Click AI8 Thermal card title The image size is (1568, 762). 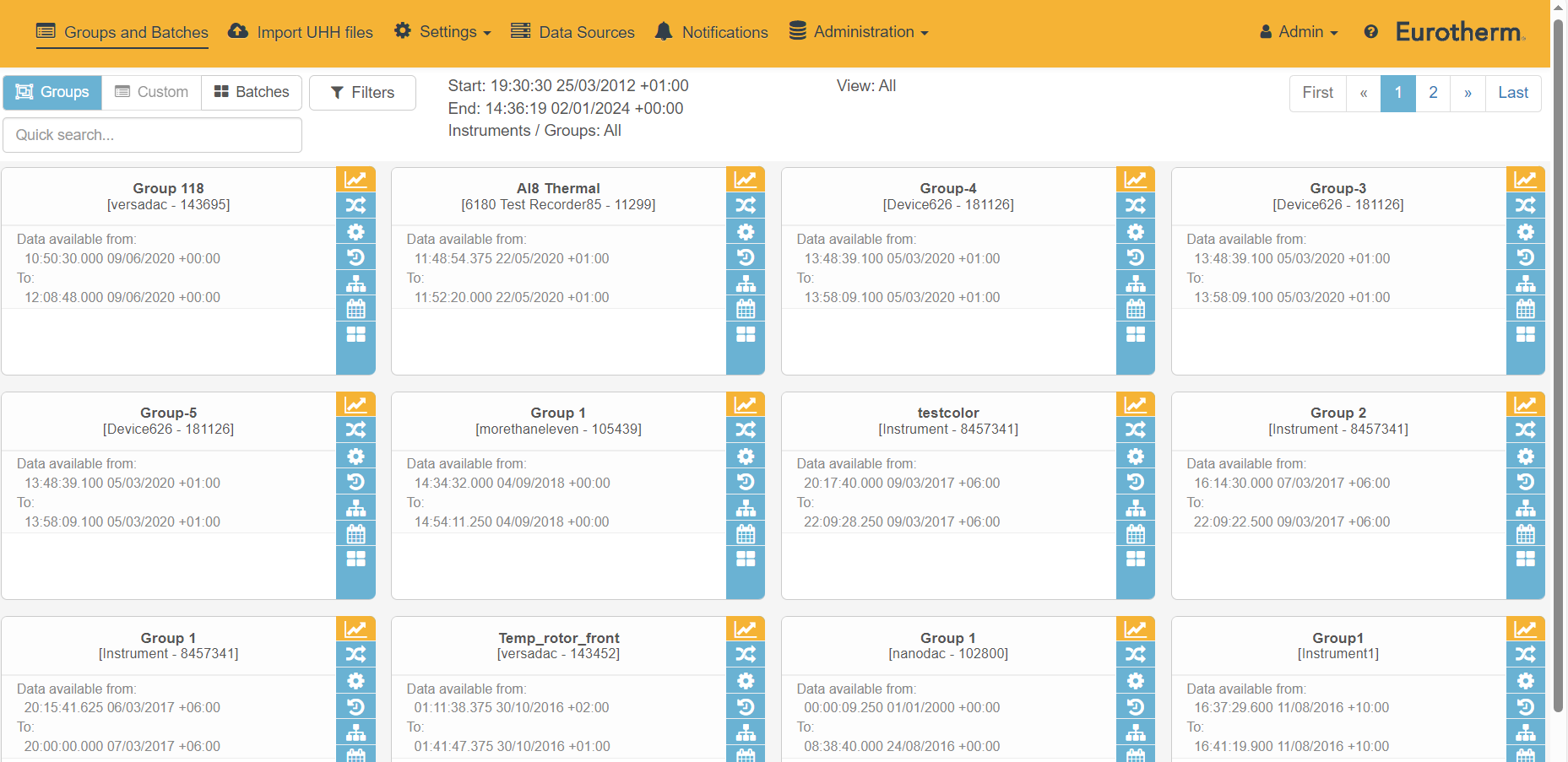click(558, 188)
